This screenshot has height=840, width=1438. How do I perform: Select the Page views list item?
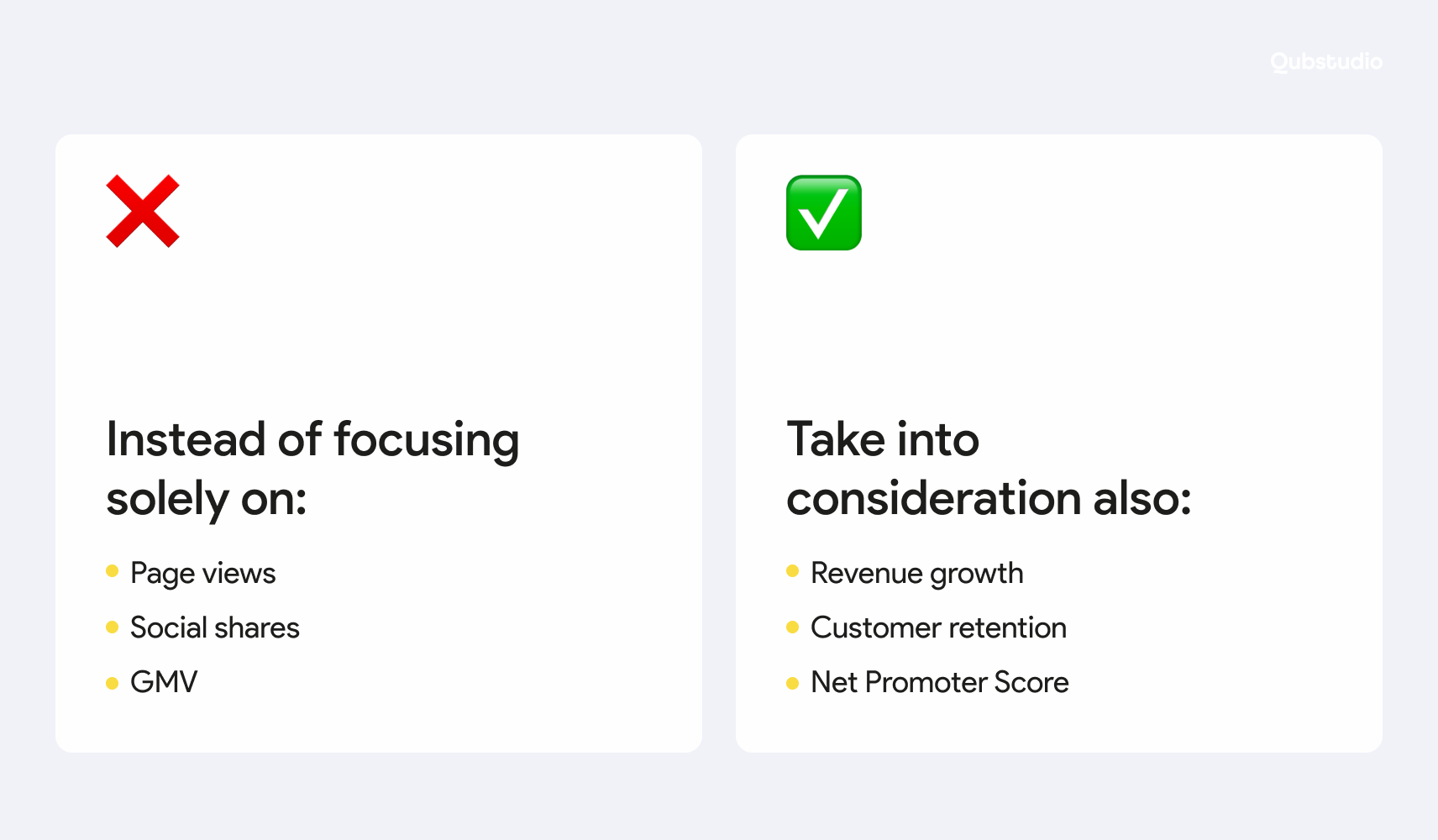tap(203, 574)
